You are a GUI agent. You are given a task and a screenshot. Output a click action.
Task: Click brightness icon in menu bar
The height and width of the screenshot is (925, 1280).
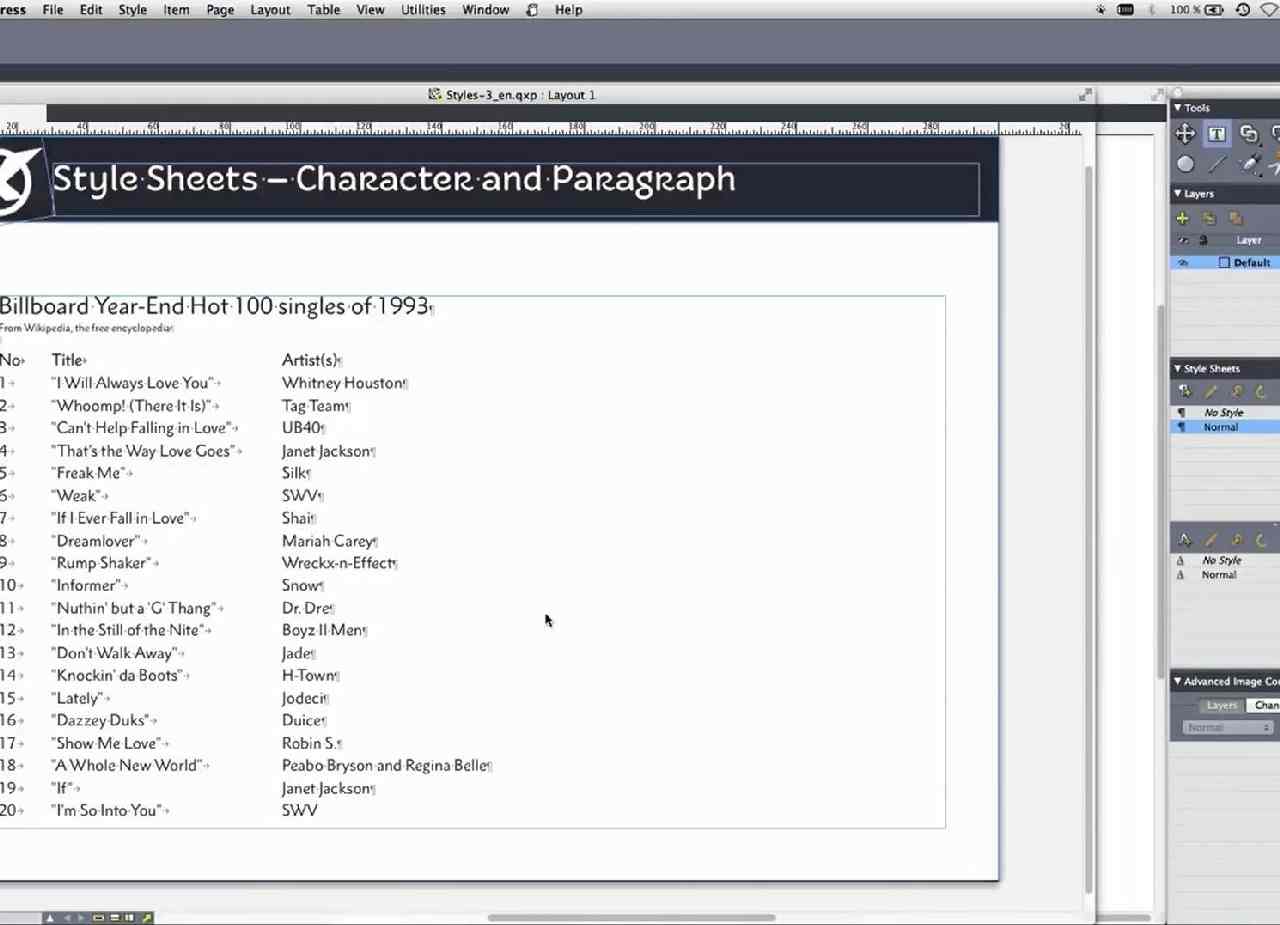click(x=1101, y=10)
